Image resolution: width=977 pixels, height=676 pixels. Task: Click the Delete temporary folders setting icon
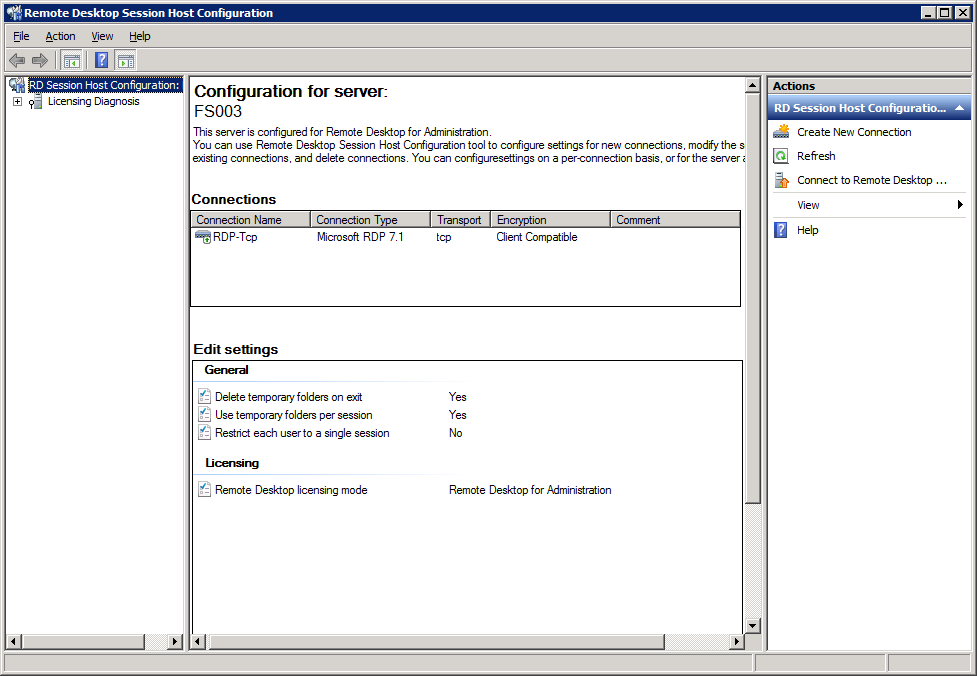(x=204, y=396)
